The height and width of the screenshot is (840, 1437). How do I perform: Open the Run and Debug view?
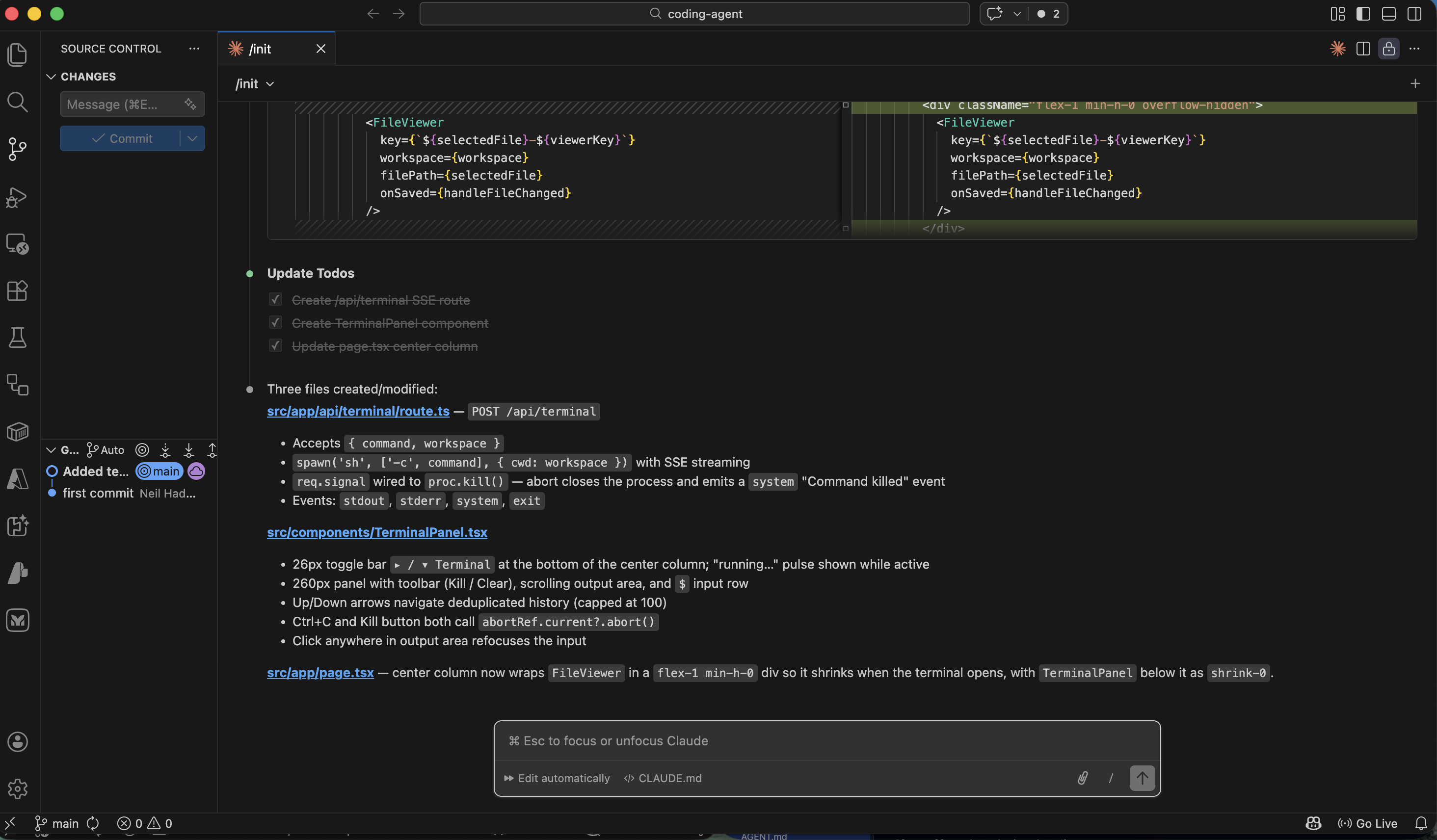click(17, 197)
